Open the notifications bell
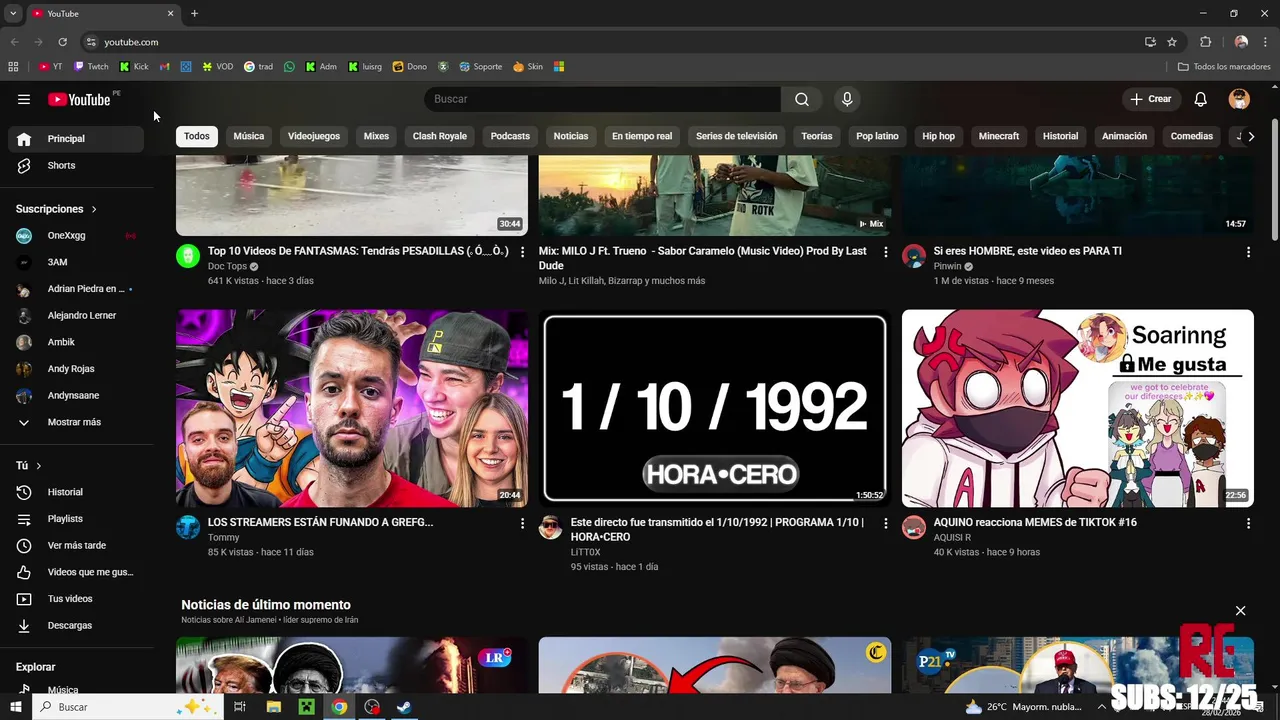This screenshot has height=720, width=1280. [1201, 99]
